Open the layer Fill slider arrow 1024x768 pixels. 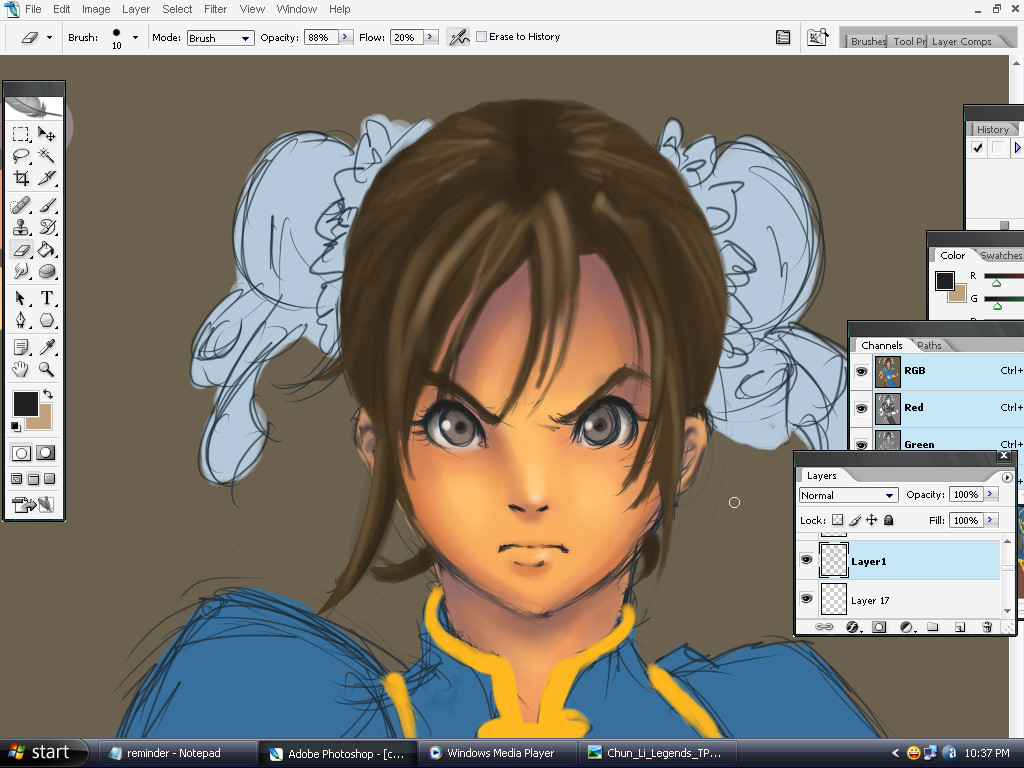pos(991,520)
